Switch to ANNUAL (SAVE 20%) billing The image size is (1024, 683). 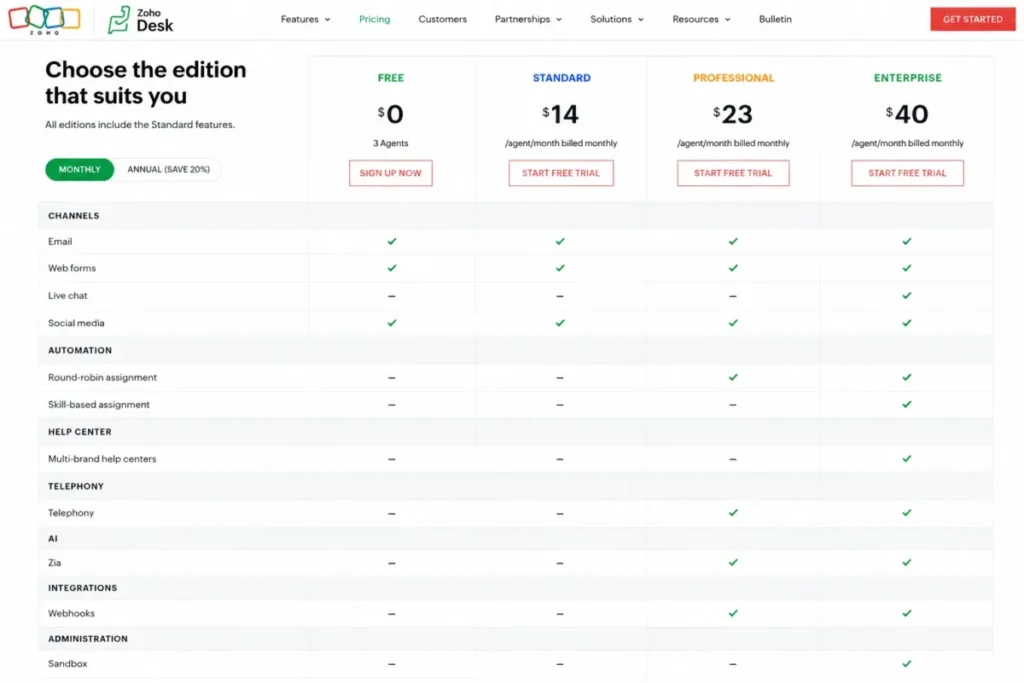tap(168, 170)
